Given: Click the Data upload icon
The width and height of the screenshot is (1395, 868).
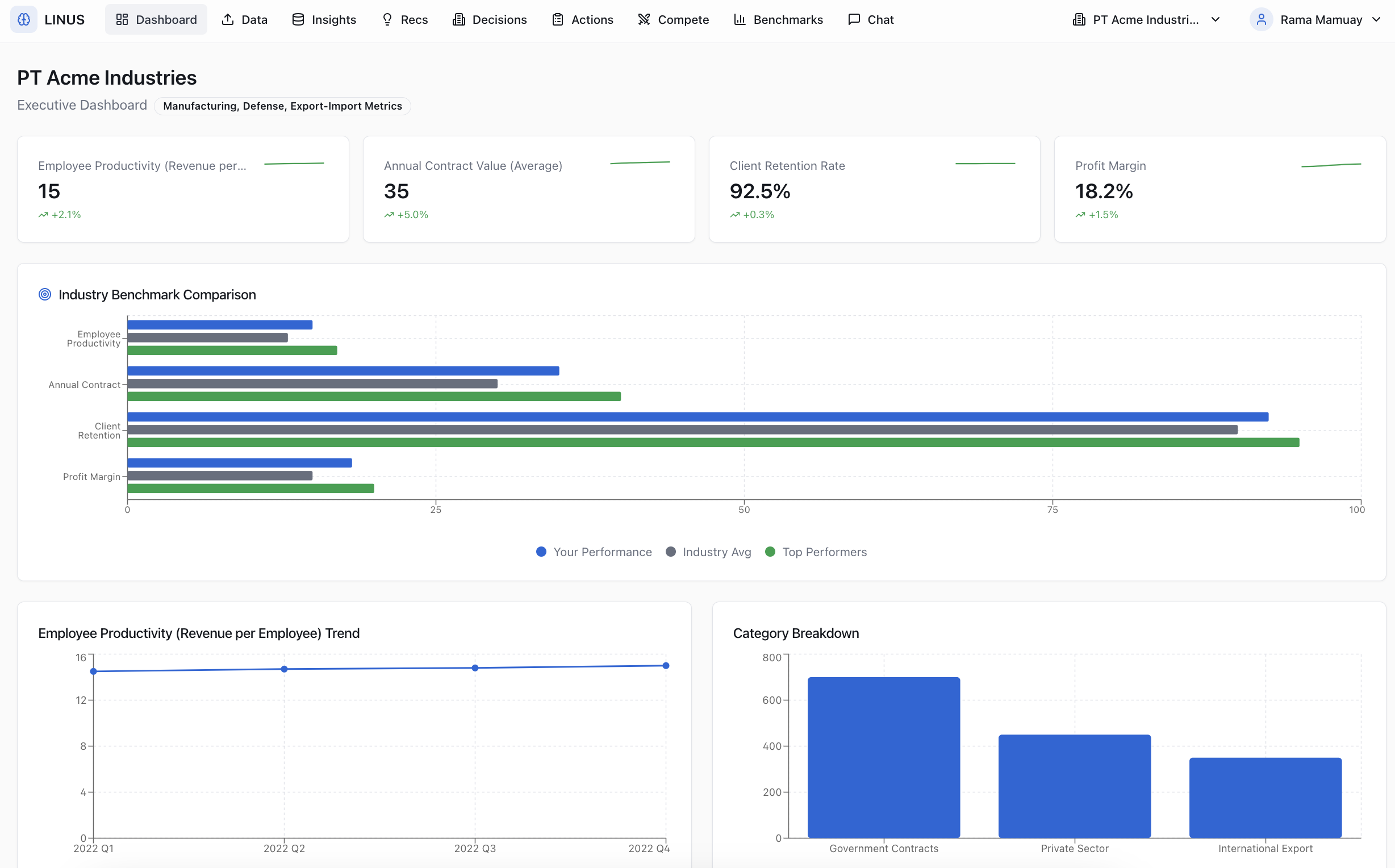Looking at the screenshot, I should click(x=228, y=19).
